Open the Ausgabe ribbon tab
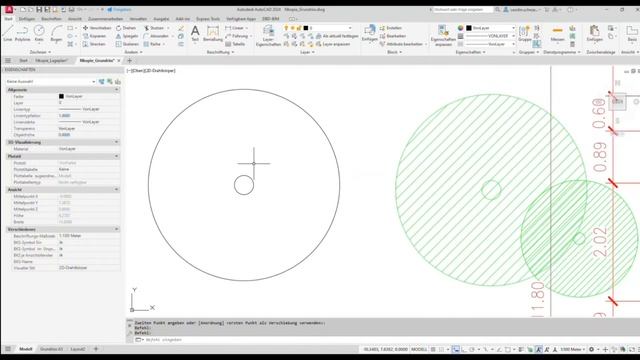The width and height of the screenshot is (640, 360). (161, 19)
